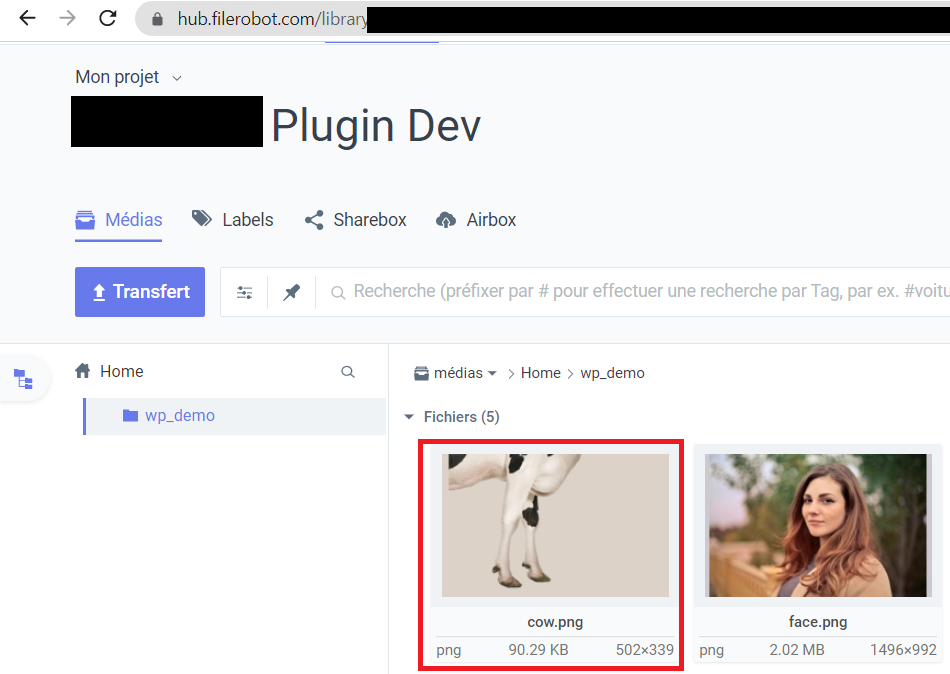The height and width of the screenshot is (674, 950).
Task: Toggle the folder tree panel icon
Action: coord(24,379)
